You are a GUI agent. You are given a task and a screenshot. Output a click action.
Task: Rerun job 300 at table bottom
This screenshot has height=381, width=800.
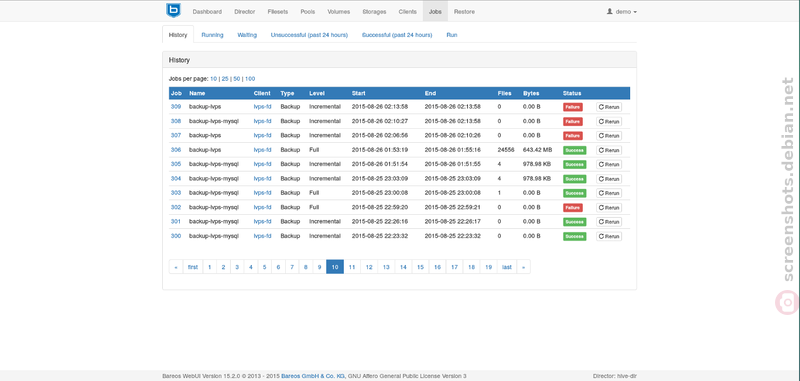click(x=609, y=236)
